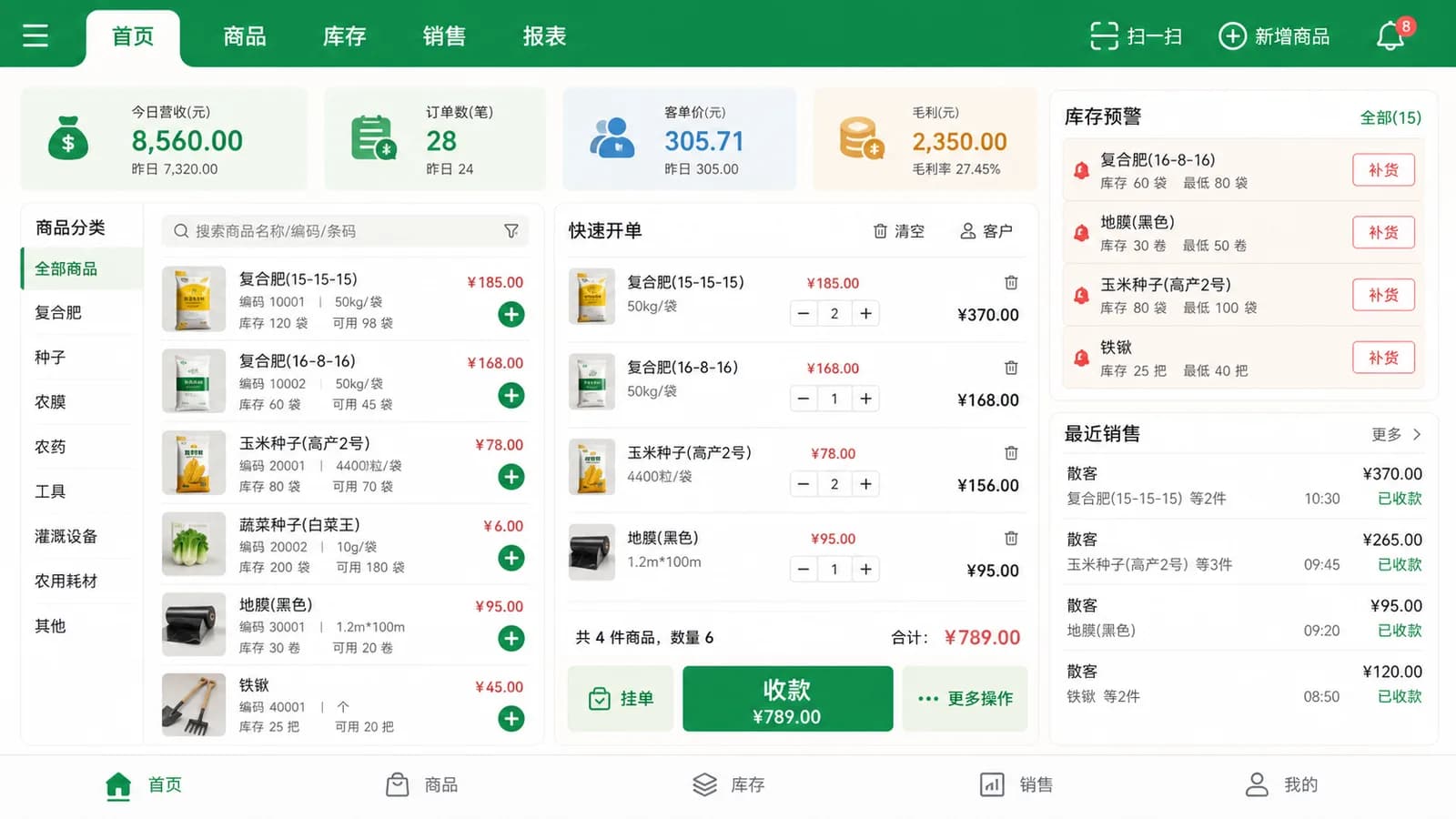Delete 地膜(黑色) from the order

pos(1011,539)
